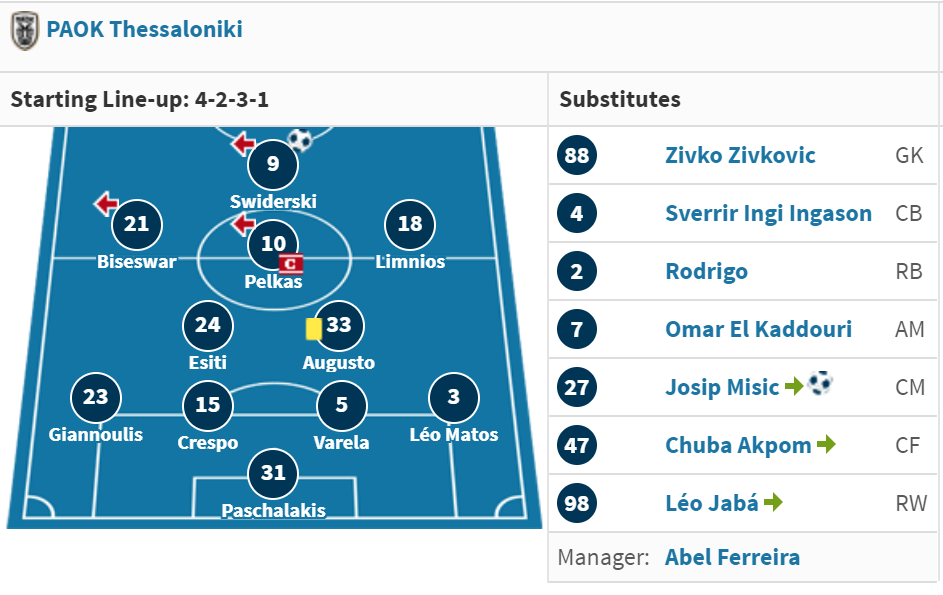This screenshot has height=595, width=943.
Task: Click the green substituted-in arrow beside Chuba Akpom
Action: click(826, 444)
